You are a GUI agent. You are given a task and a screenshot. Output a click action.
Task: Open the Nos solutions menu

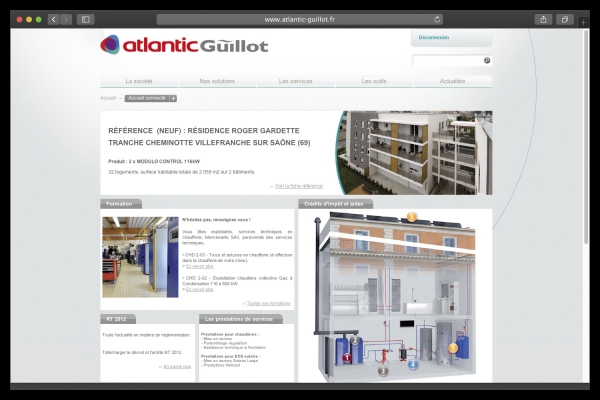pyautogui.click(x=217, y=81)
